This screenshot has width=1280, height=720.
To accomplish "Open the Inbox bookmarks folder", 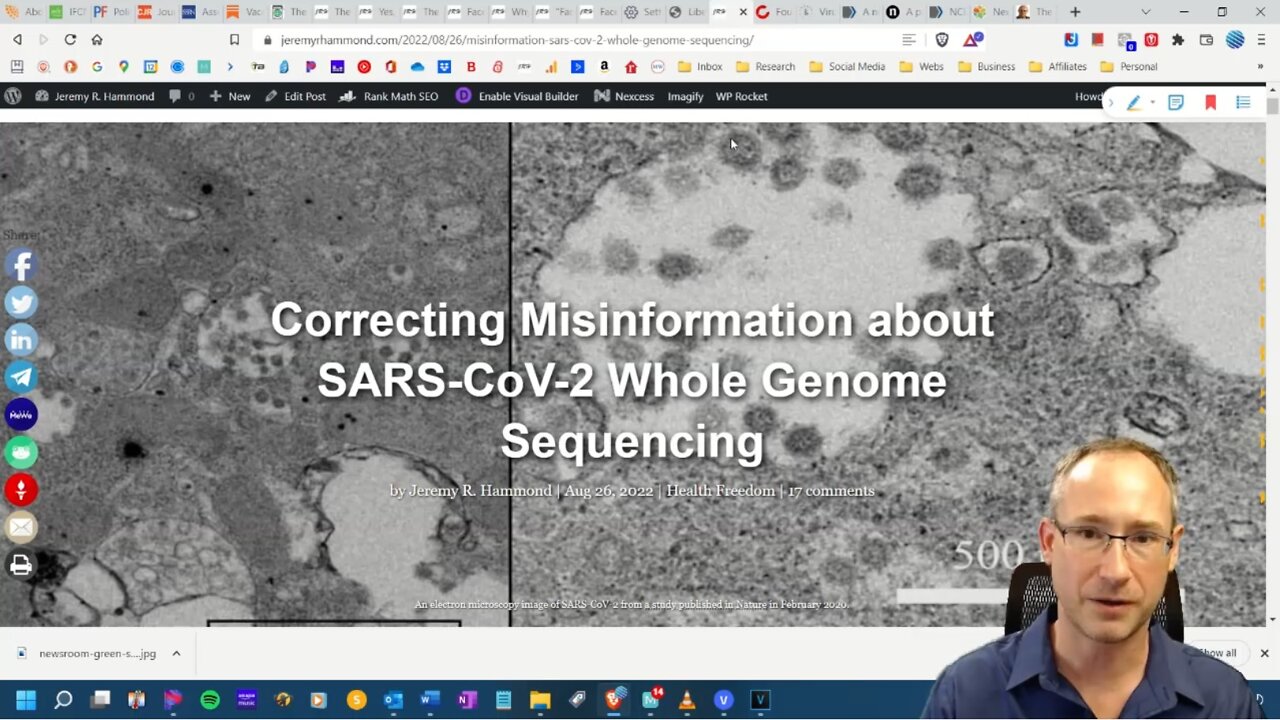I will tap(700, 67).
